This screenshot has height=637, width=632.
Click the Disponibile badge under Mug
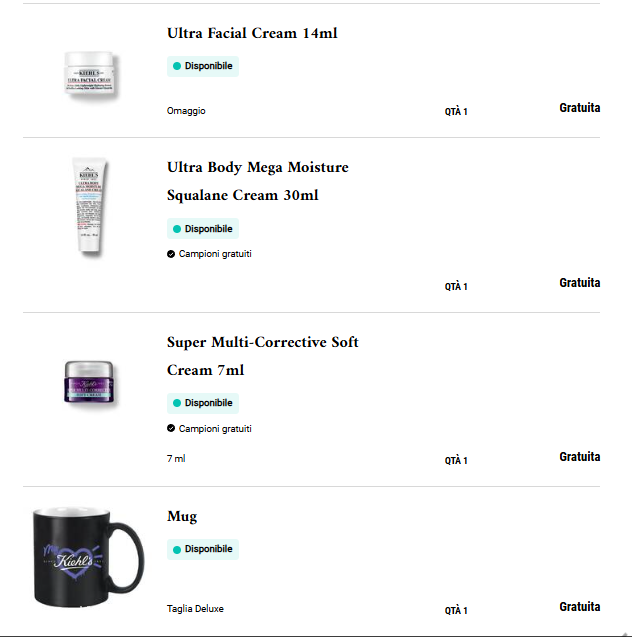point(203,549)
